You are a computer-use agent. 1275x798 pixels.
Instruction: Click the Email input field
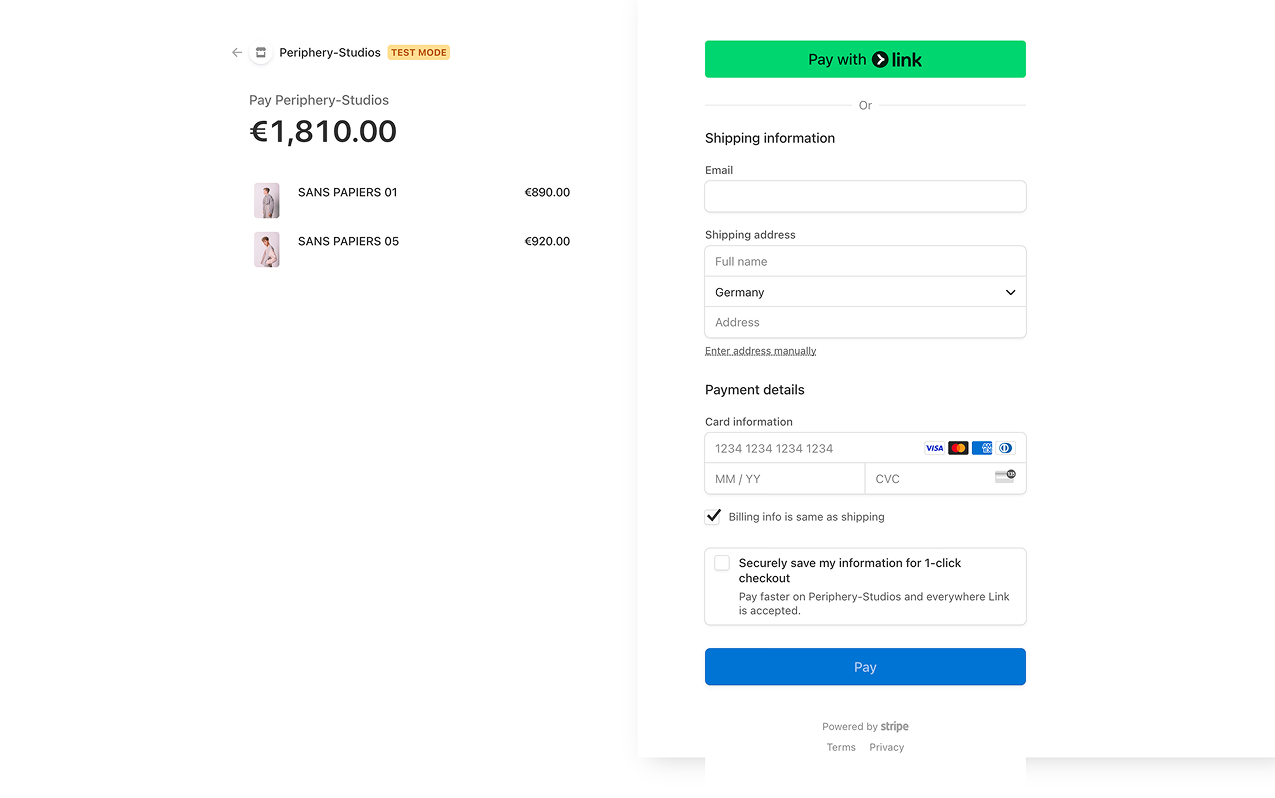(865, 196)
